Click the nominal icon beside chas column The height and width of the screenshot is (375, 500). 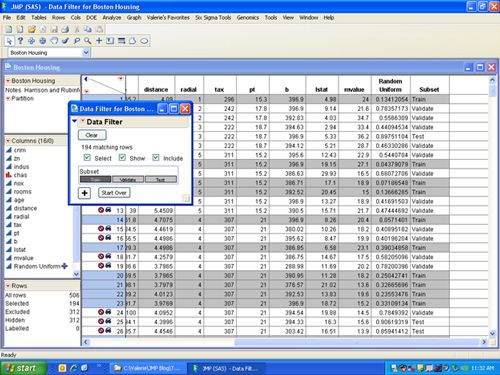pos(9,175)
